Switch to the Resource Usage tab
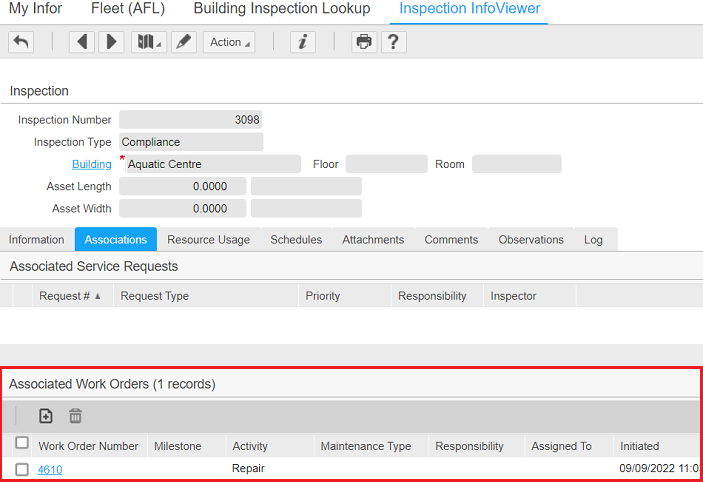Viewport: 703px width, 482px height. tap(209, 240)
